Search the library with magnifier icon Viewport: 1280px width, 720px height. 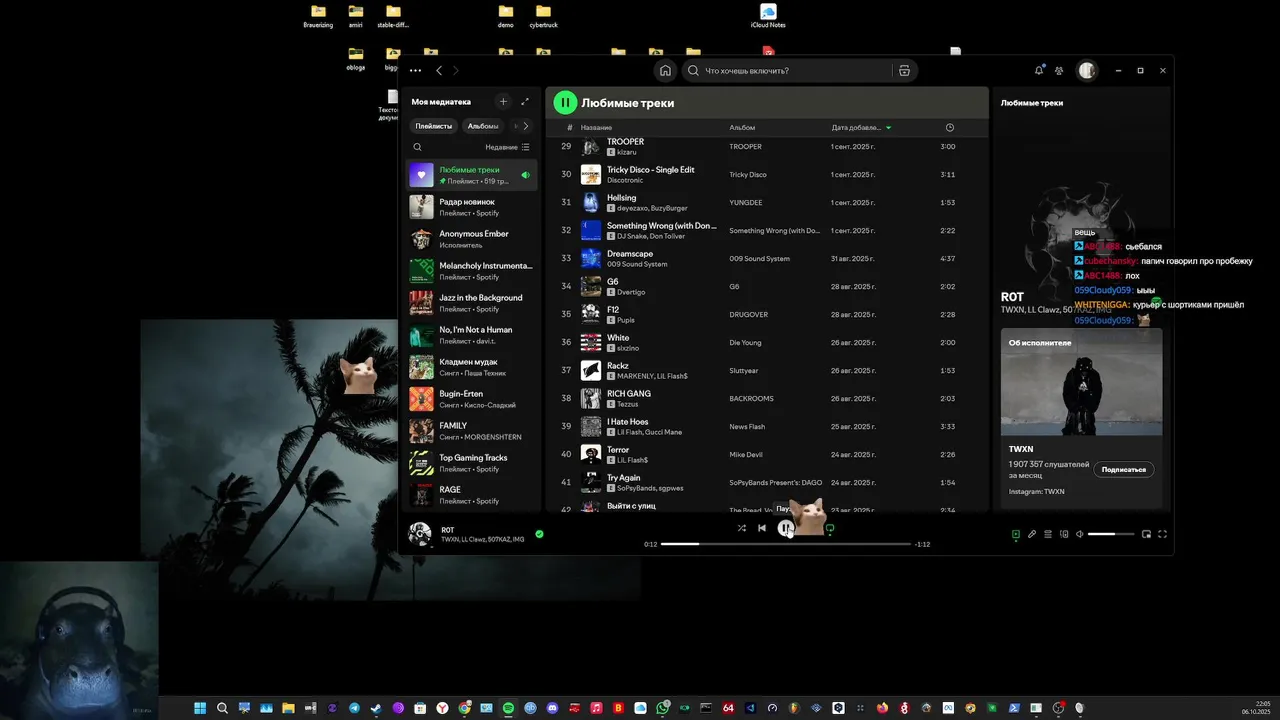[x=418, y=147]
